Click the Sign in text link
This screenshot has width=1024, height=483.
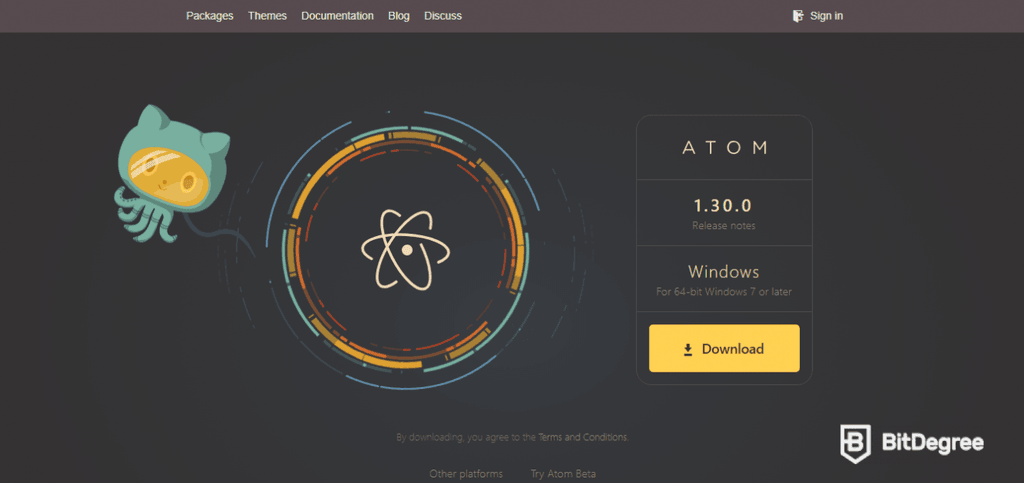tap(826, 16)
